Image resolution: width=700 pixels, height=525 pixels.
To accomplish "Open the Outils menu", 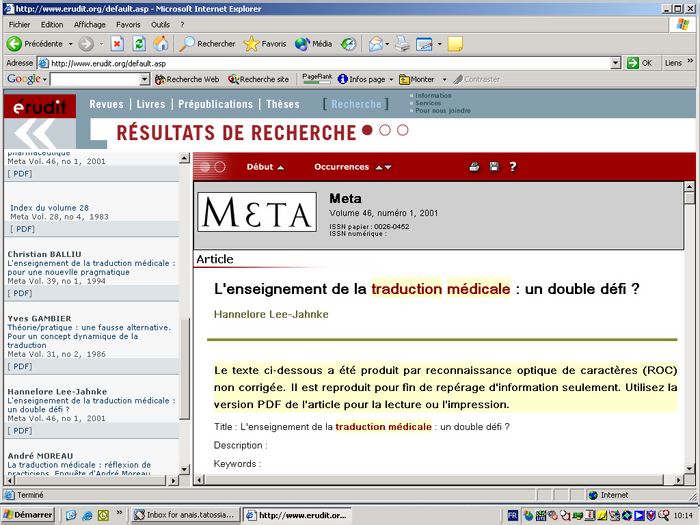I will tap(160, 25).
